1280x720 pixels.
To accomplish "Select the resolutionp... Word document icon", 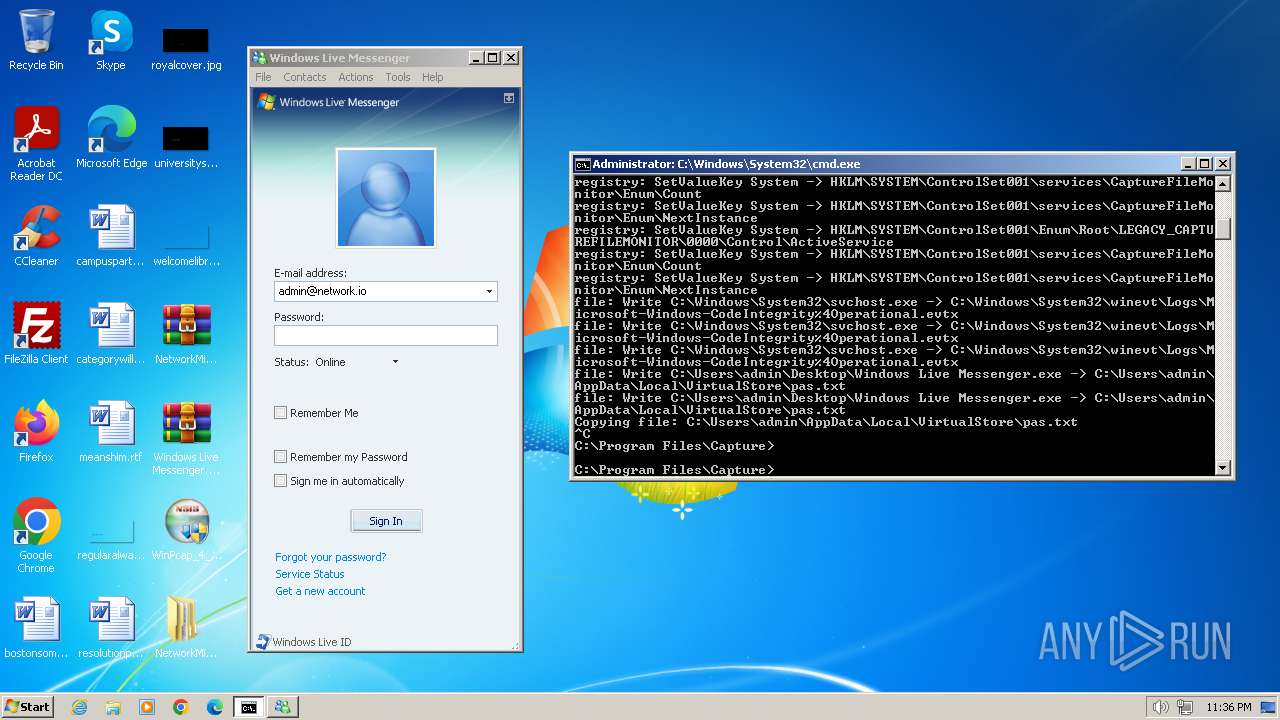I will (111, 628).
